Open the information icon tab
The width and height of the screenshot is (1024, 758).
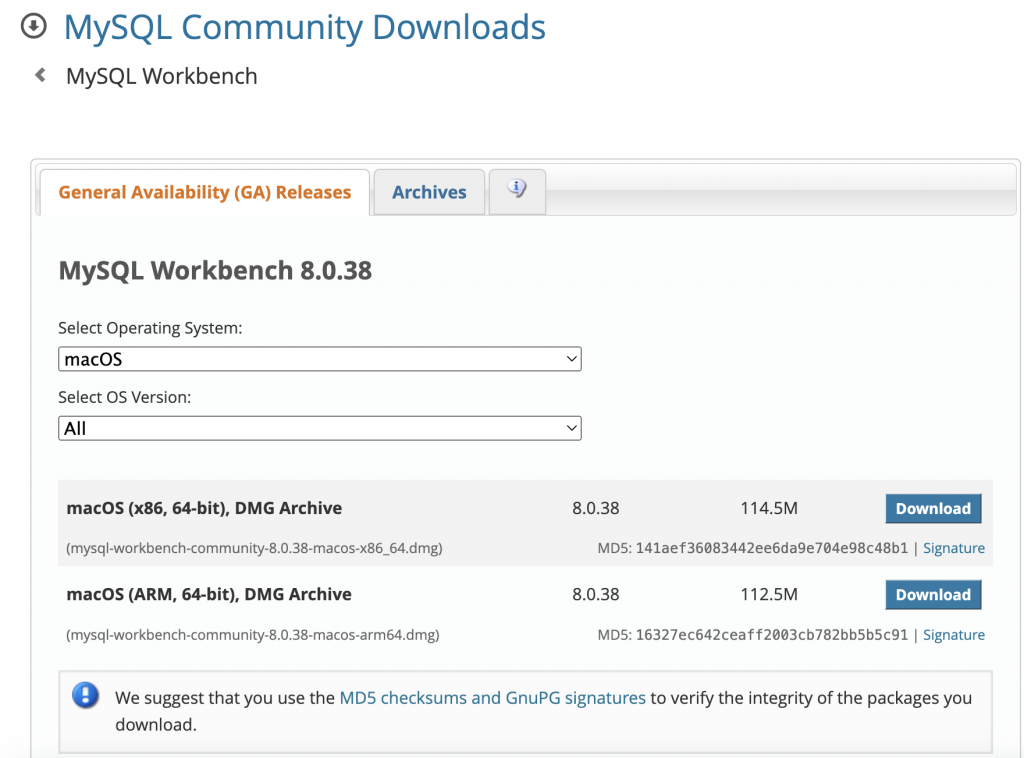pyautogui.click(x=517, y=191)
